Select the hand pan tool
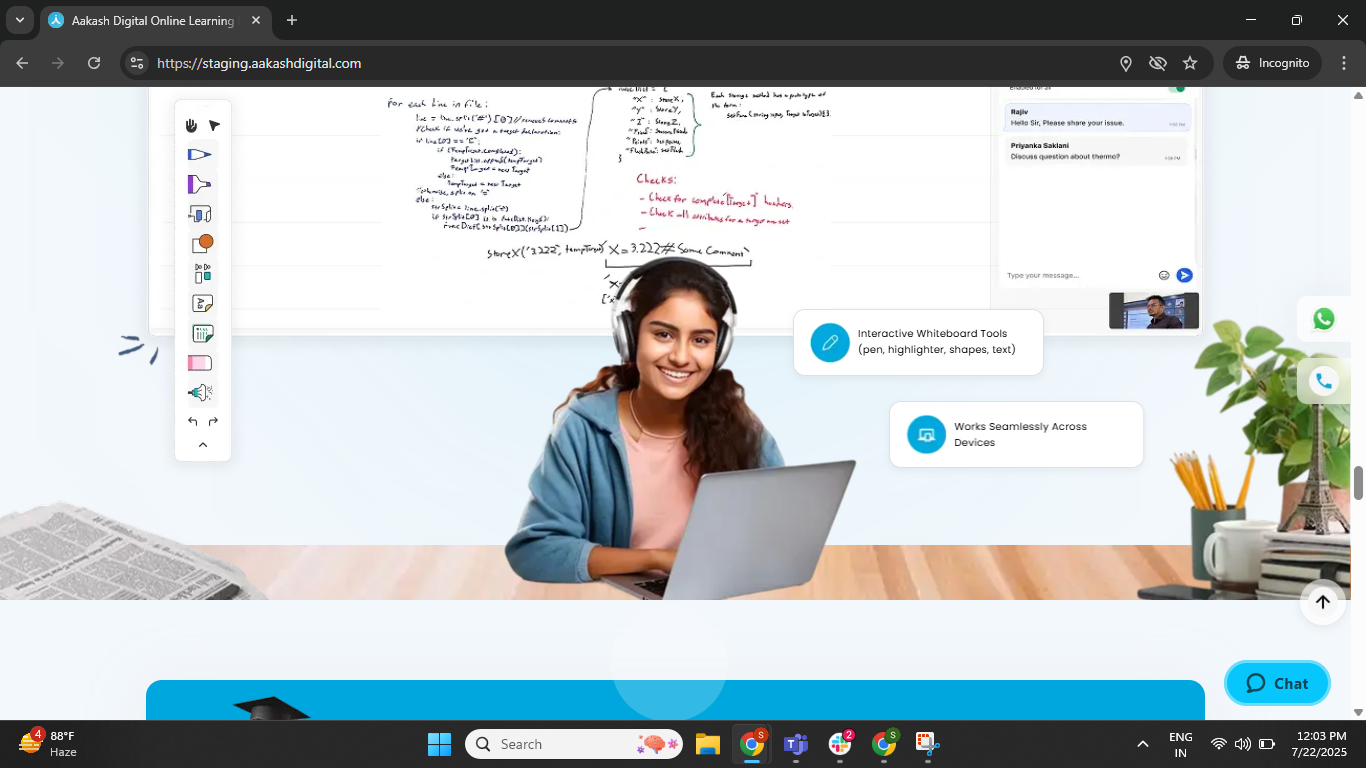 click(191, 125)
